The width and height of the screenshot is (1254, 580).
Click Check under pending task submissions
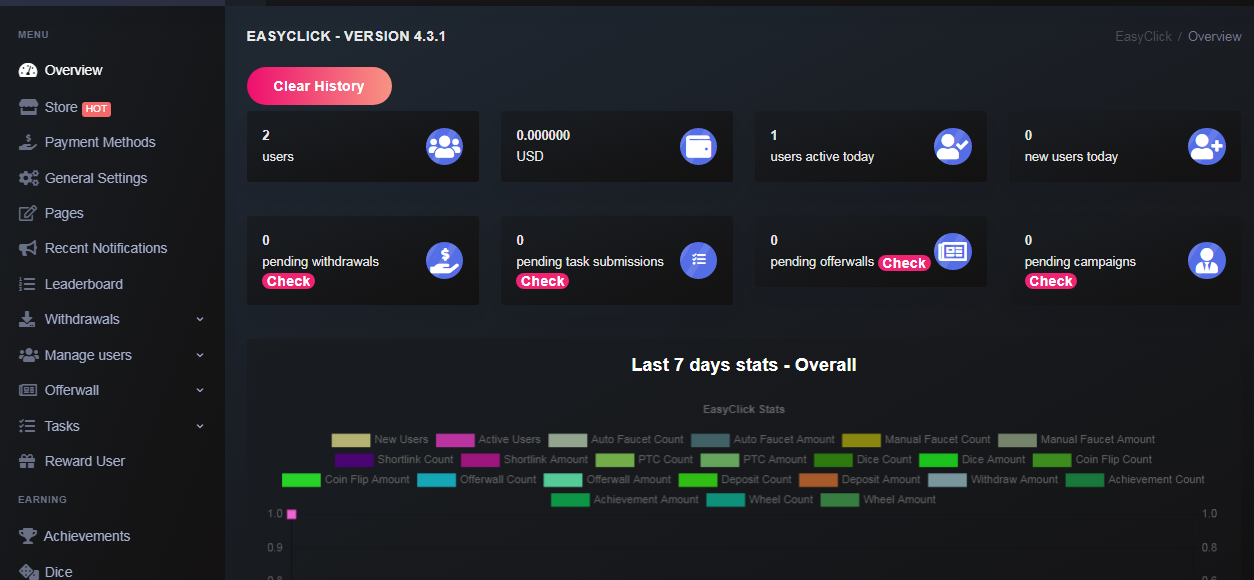tap(543, 282)
